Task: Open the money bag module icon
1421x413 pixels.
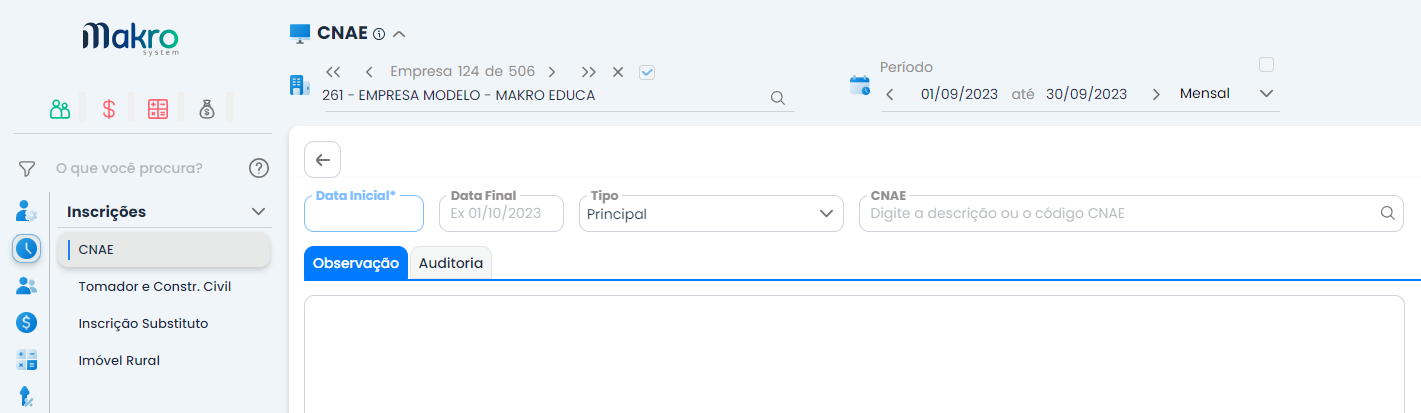Action: (206, 109)
